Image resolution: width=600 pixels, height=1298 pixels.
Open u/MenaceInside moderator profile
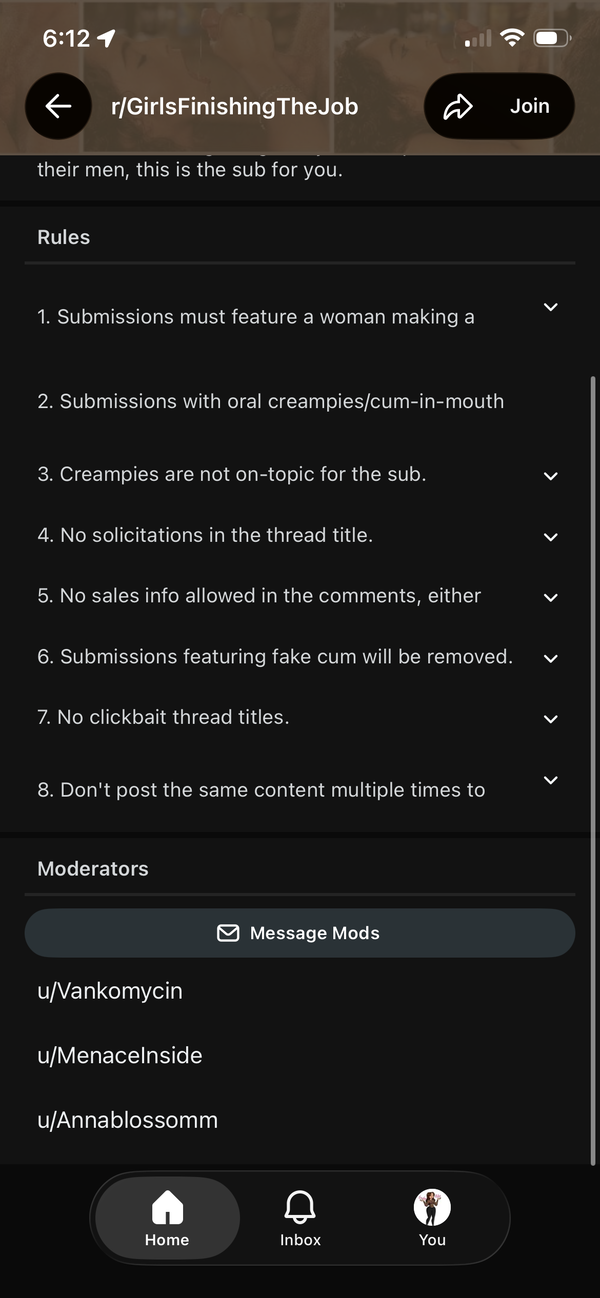pyautogui.click(x=120, y=1055)
